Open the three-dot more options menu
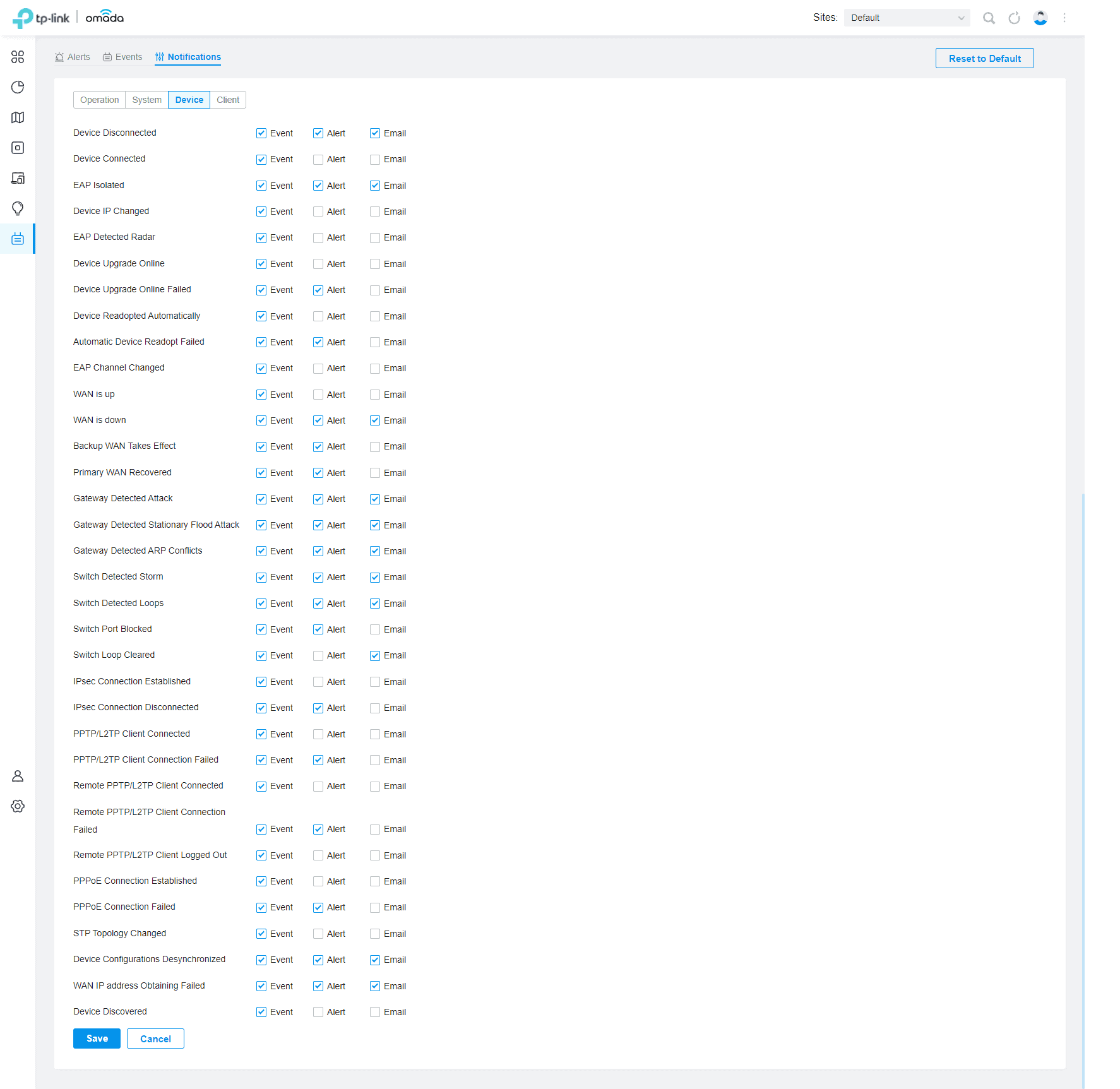This screenshot has height=1089, width=1120. [1064, 18]
